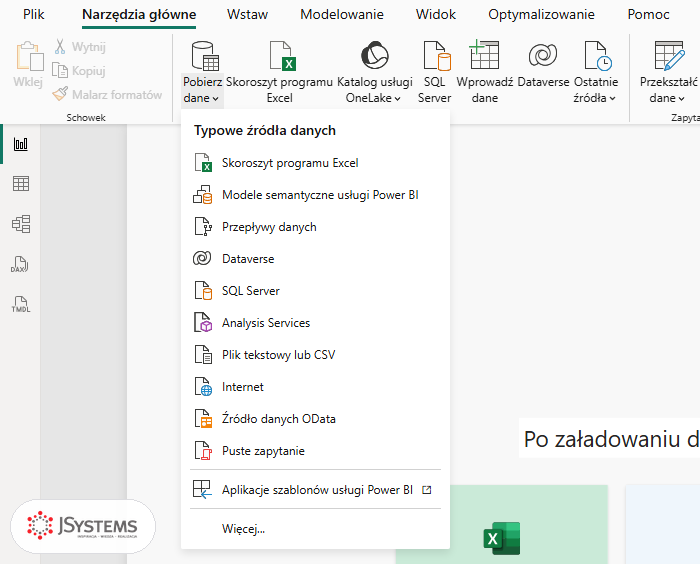Collapse the Pobierz dane dropdown arrow
Image resolution: width=700 pixels, height=564 pixels.
click(x=216, y=99)
